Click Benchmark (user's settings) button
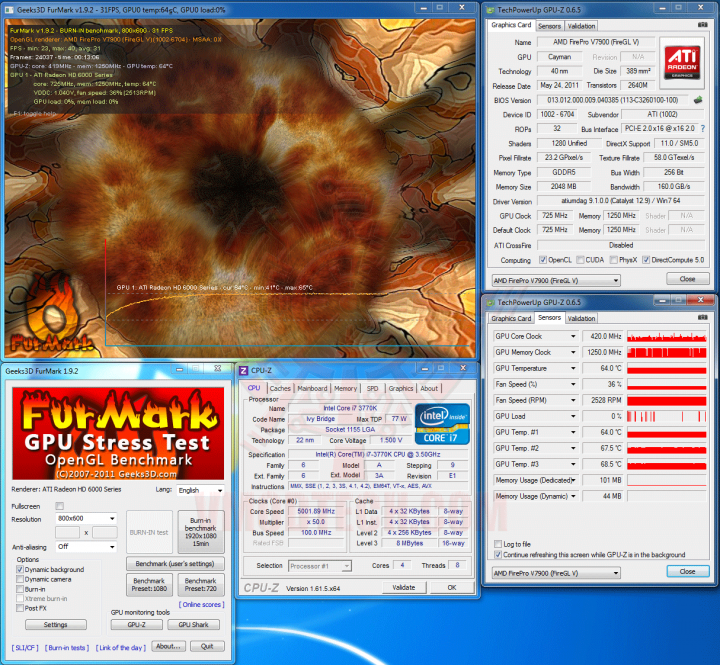This screenshot has width=720, height=665. point(175,564)
